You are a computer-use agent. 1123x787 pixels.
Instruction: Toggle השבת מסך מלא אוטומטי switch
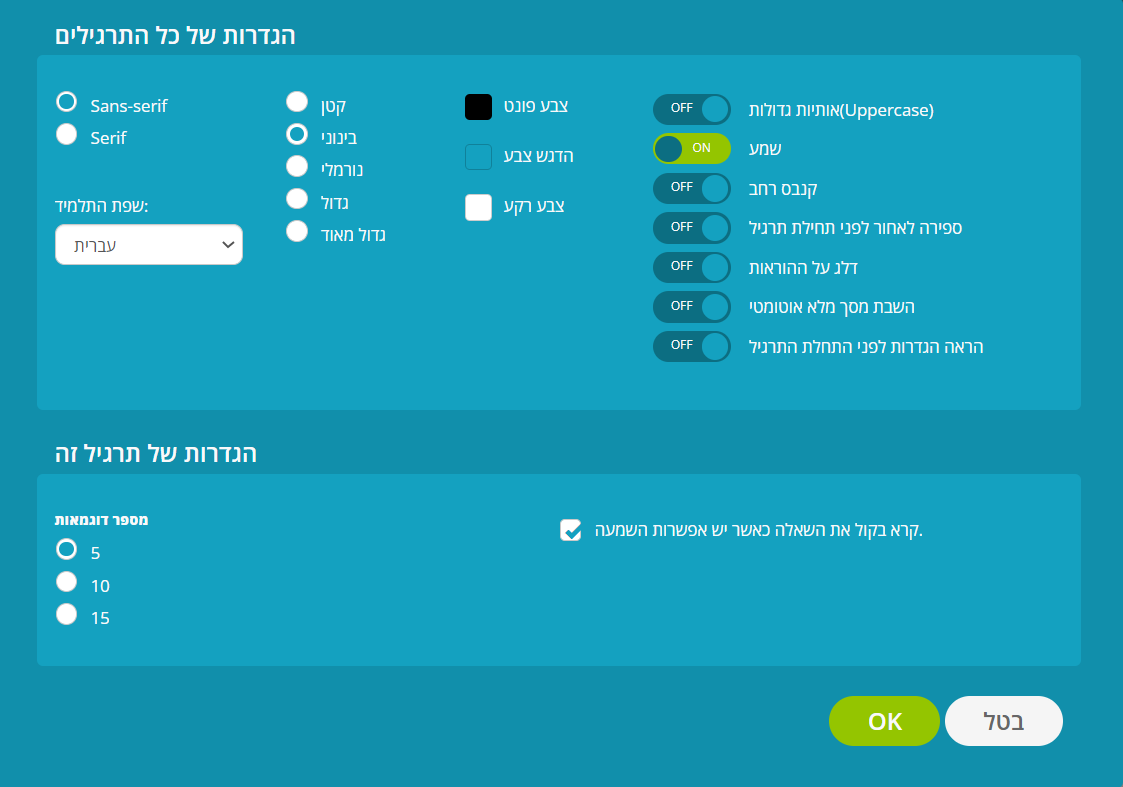691,306
